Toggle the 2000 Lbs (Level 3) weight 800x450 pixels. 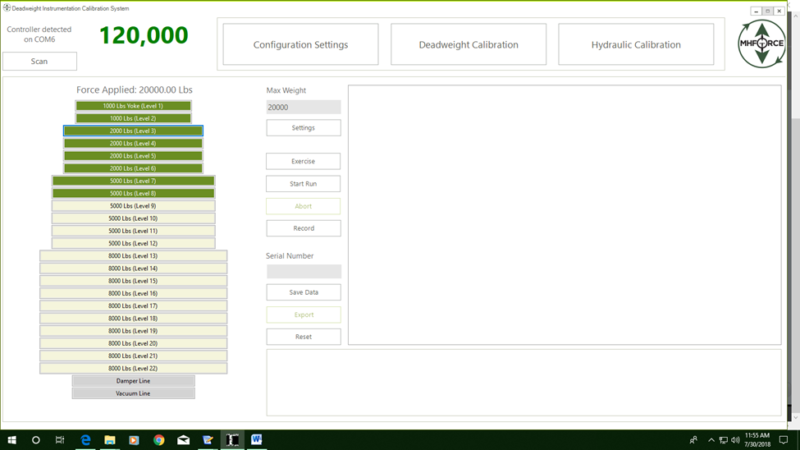point(133,131)
